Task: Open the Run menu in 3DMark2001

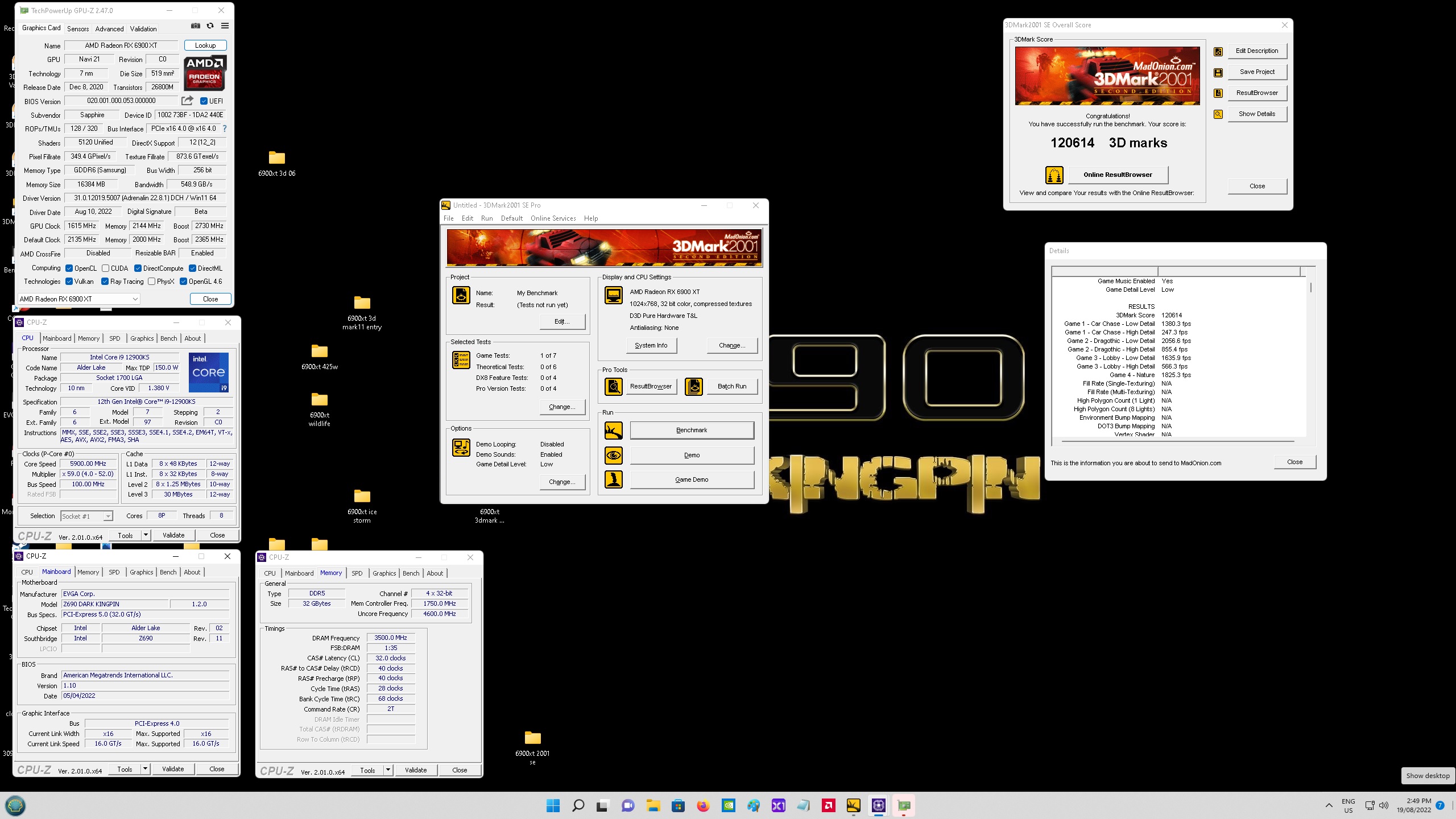Action: coord(487,218)
